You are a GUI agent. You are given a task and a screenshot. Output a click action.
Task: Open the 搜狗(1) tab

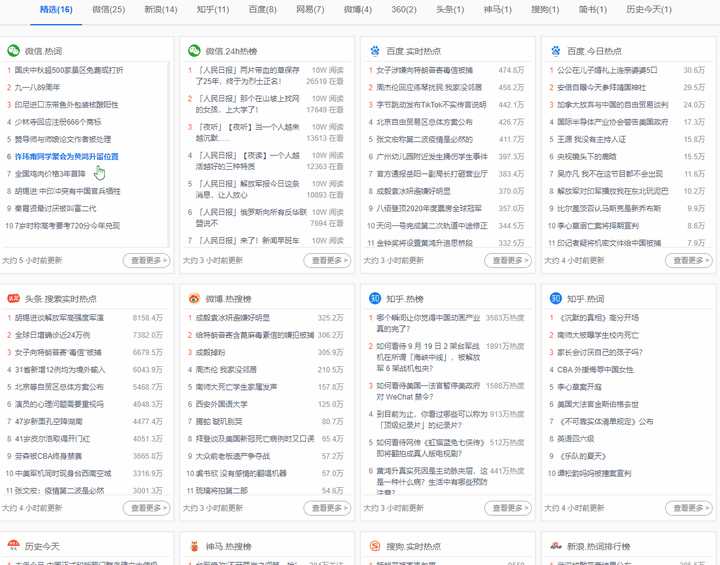[545, 10]
